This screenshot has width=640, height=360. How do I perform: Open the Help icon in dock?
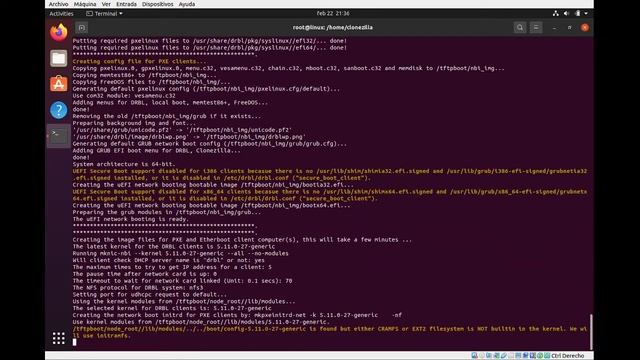click(x=59, y=110)
